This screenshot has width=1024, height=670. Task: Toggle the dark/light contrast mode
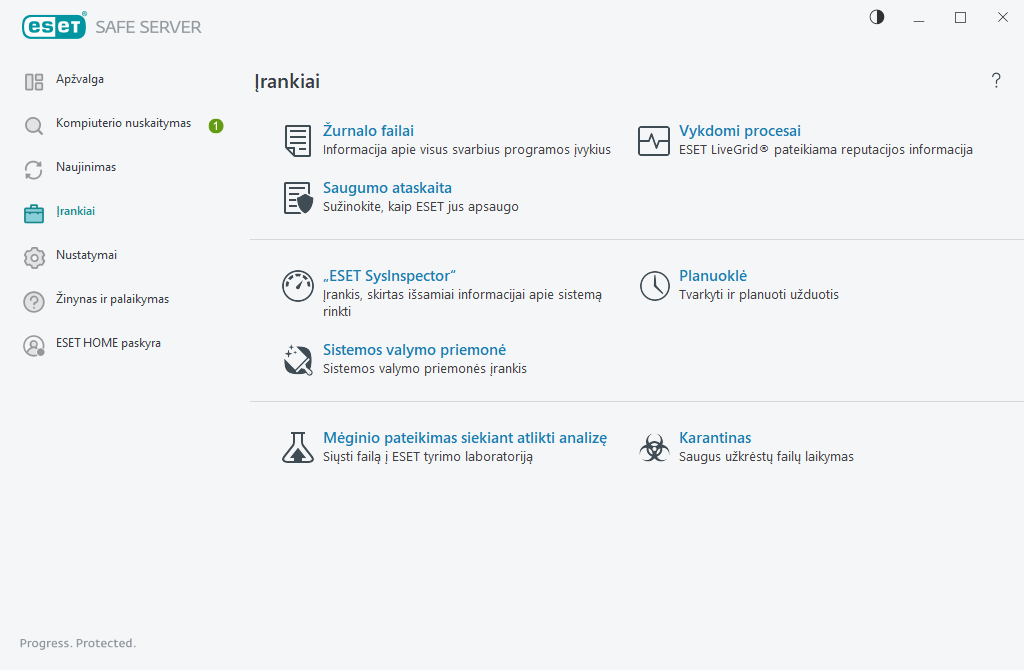click(877, 17)
